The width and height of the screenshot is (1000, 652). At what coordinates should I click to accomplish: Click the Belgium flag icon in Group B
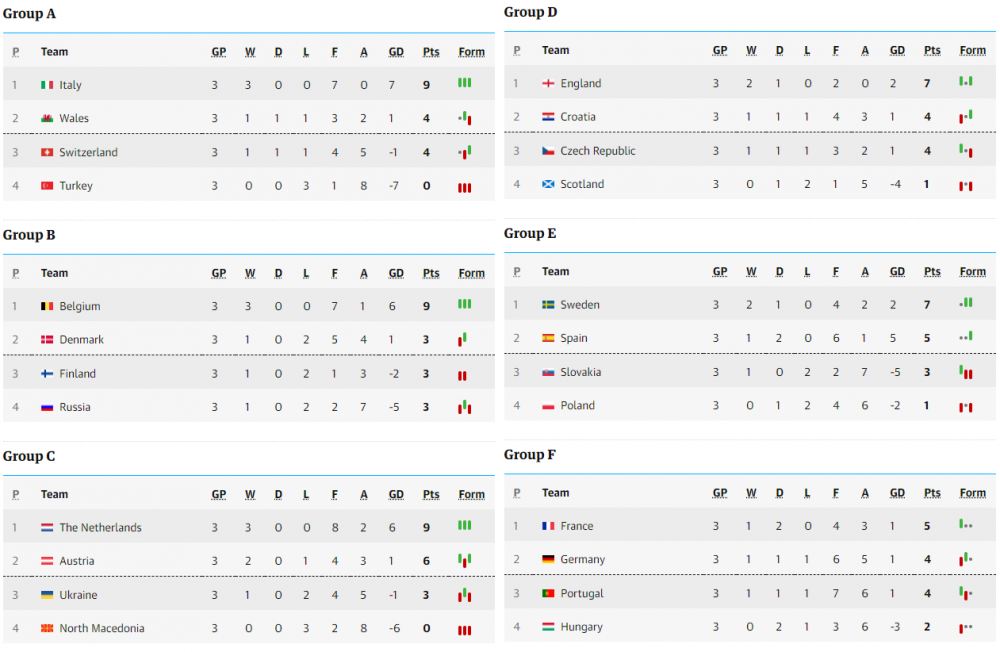pyautogui.click(x=47, y=306)
